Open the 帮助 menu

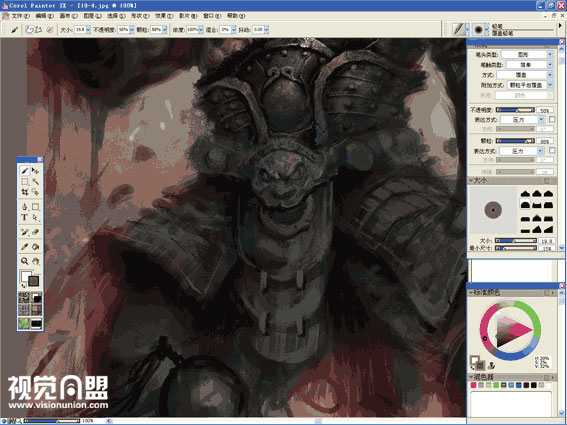(236, 16)
